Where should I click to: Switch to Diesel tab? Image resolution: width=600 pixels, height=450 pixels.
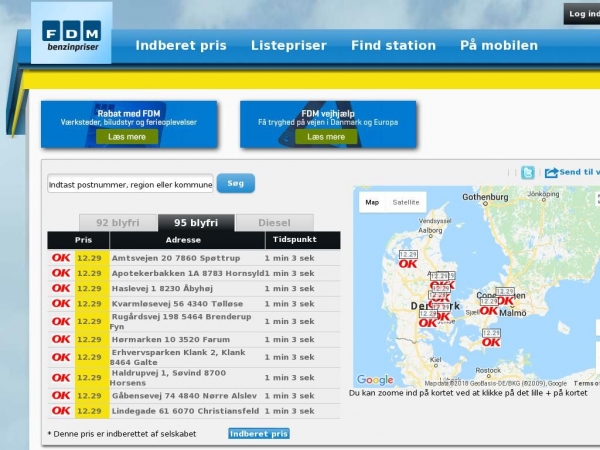point(274,223)
